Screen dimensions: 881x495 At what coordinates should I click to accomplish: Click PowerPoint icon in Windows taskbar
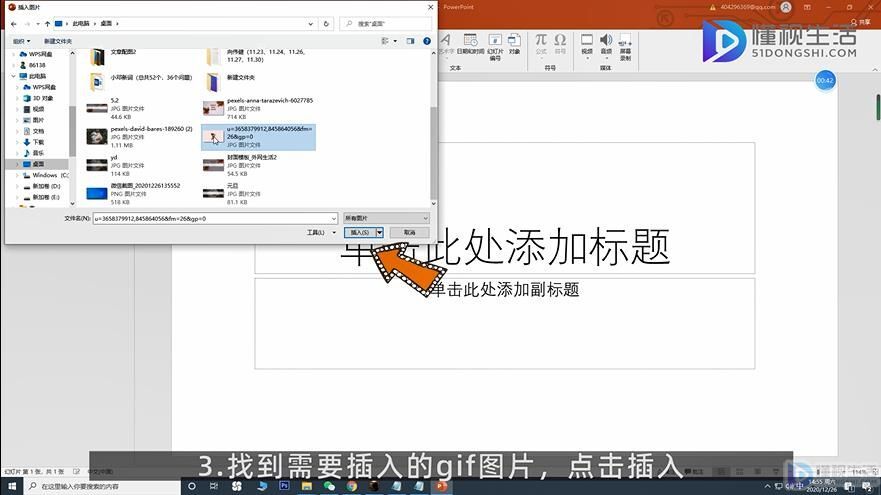442,486
